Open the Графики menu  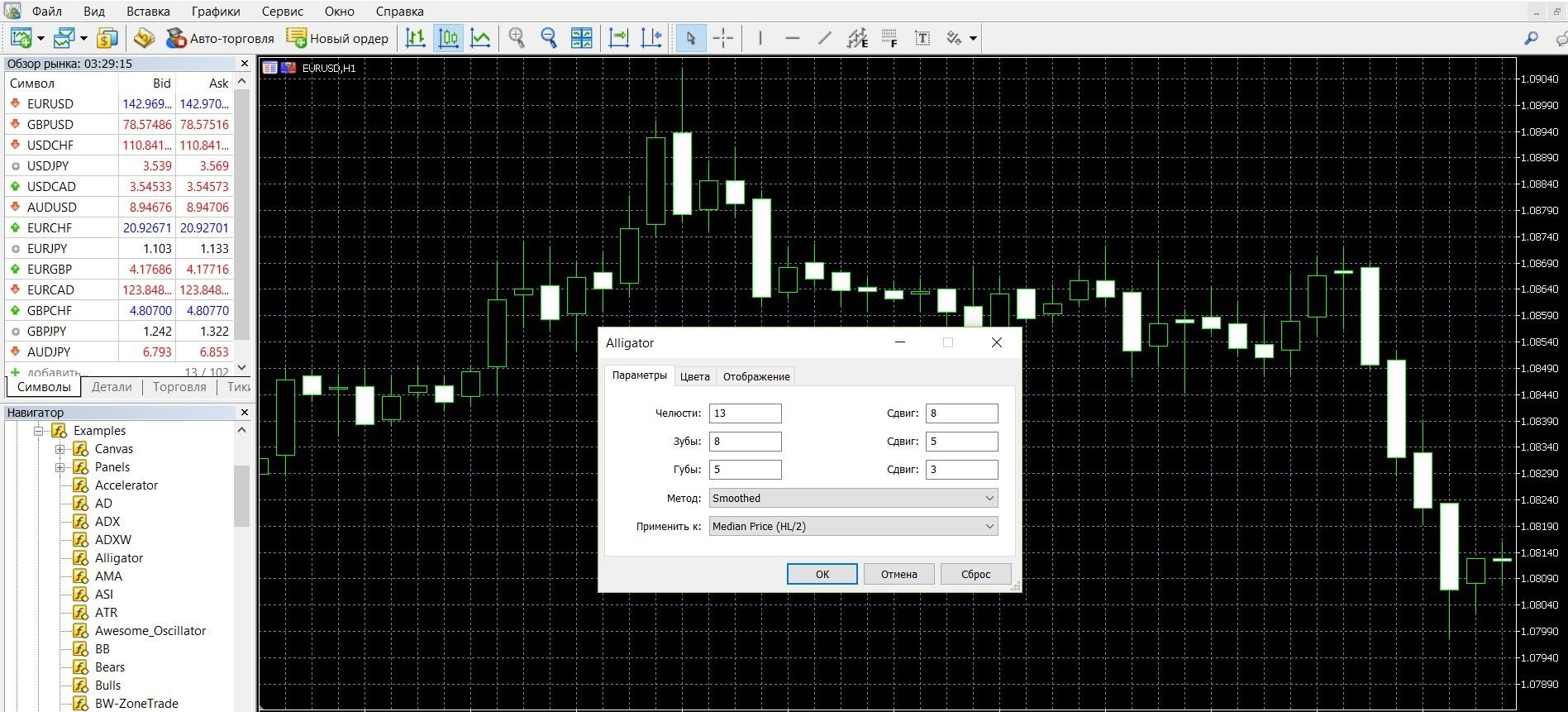pos(216,12)
